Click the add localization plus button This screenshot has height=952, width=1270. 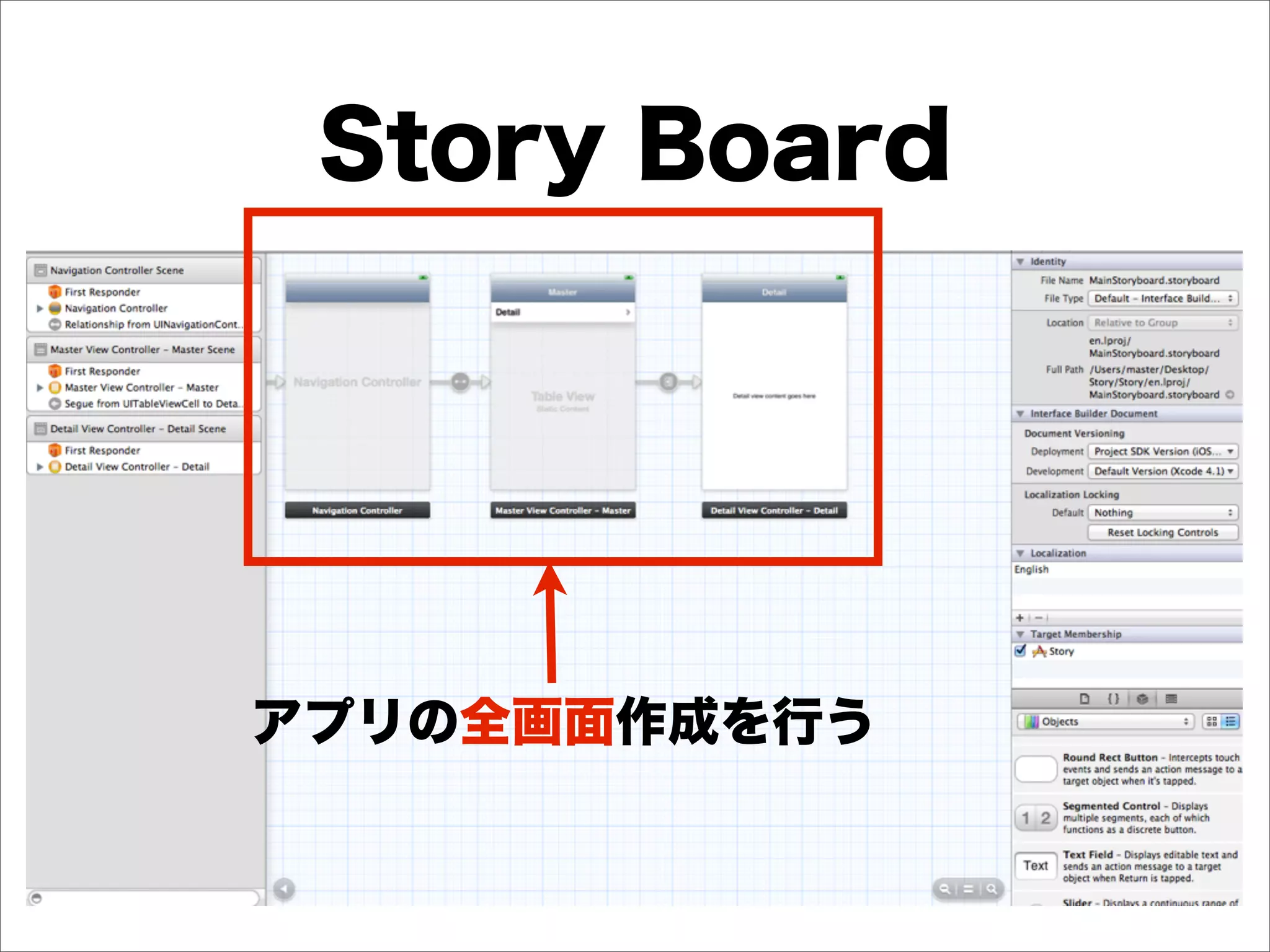[x=1019, y=617]
